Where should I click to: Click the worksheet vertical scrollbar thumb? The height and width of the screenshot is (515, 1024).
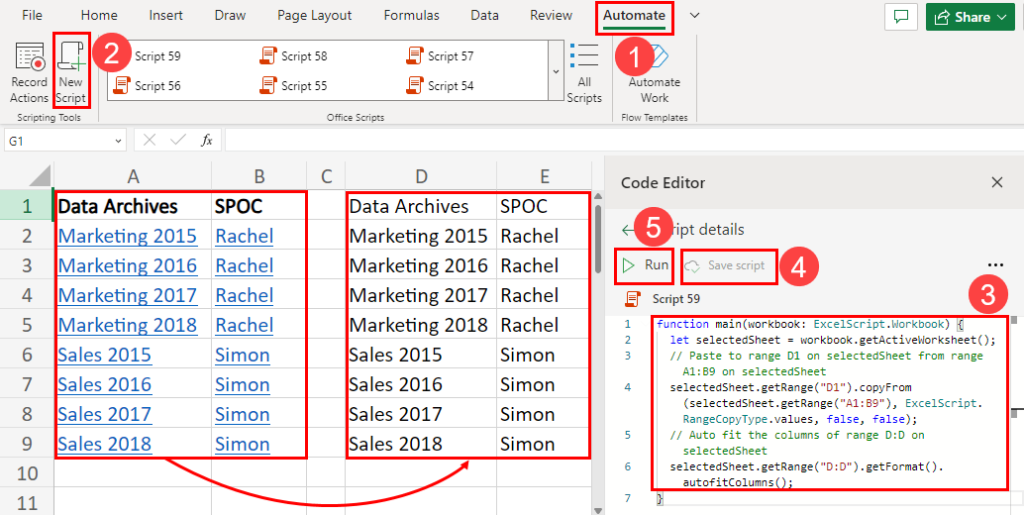pyautogui.click(x=598, y=240)
